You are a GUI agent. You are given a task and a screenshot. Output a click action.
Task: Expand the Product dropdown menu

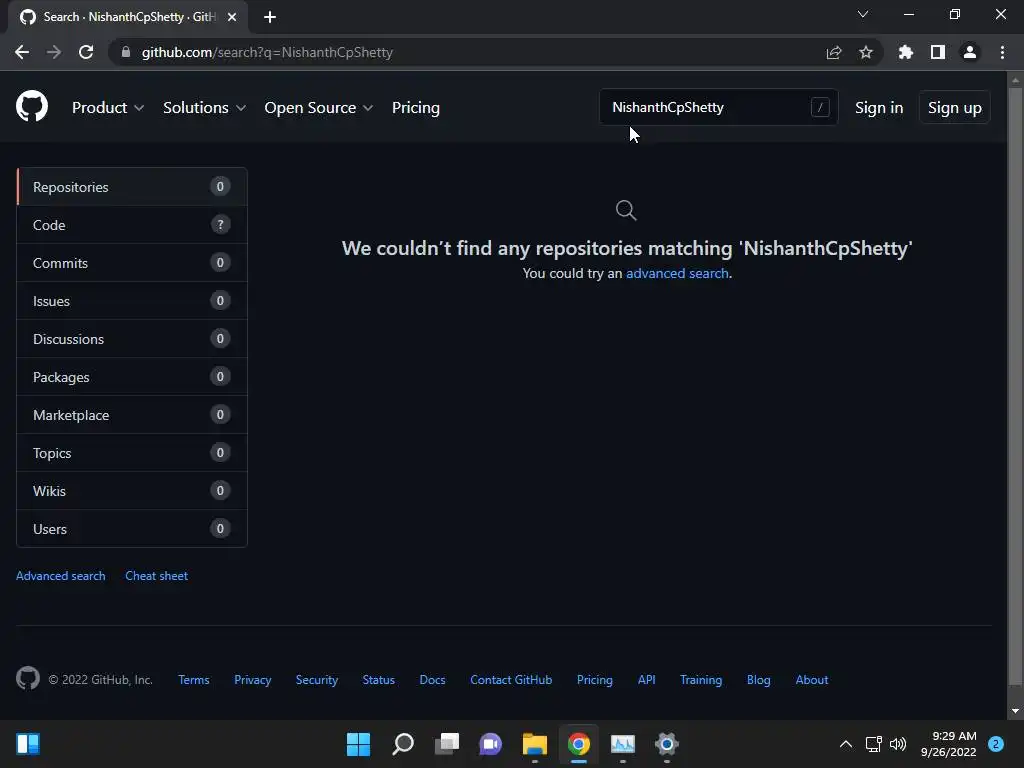coord(108,108)
